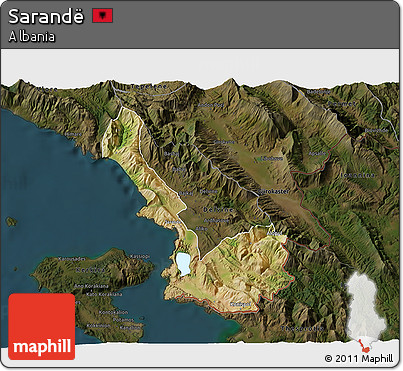Click the Thesprotia region label

click(302, 328)
